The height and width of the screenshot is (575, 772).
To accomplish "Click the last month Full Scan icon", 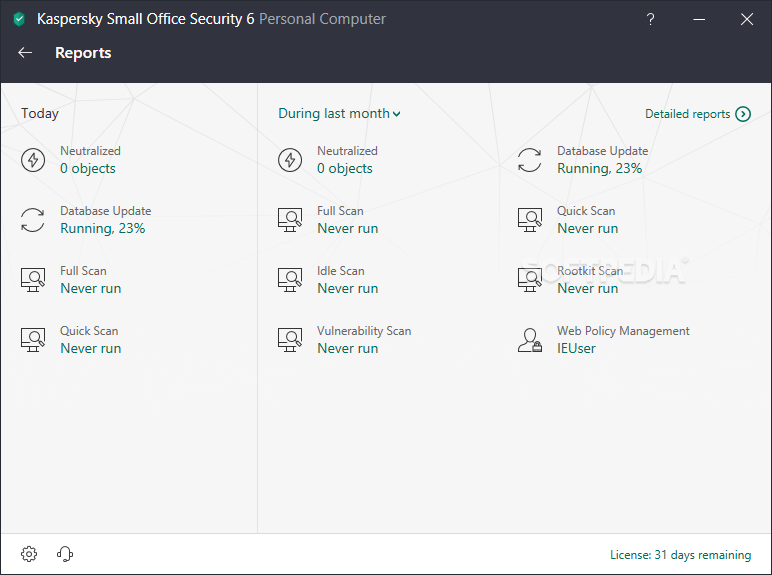I will (290, 220).
